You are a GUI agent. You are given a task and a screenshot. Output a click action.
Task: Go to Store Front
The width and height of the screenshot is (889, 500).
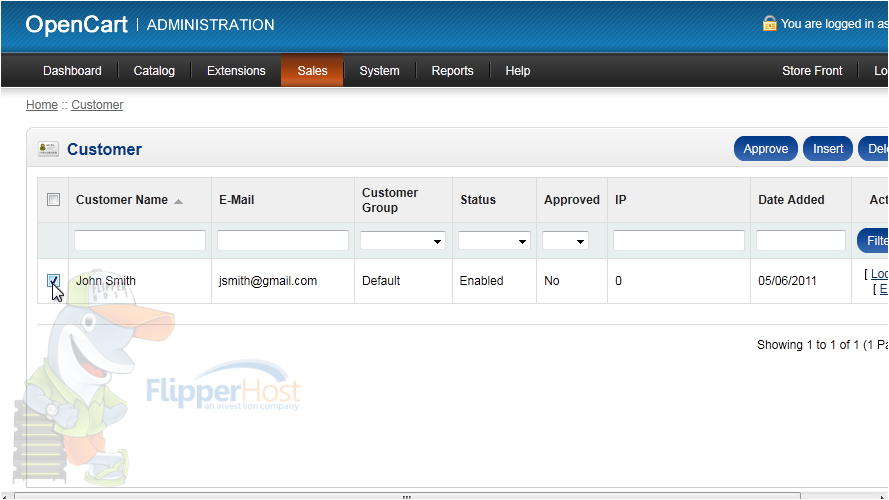click(x=812, y=71)
